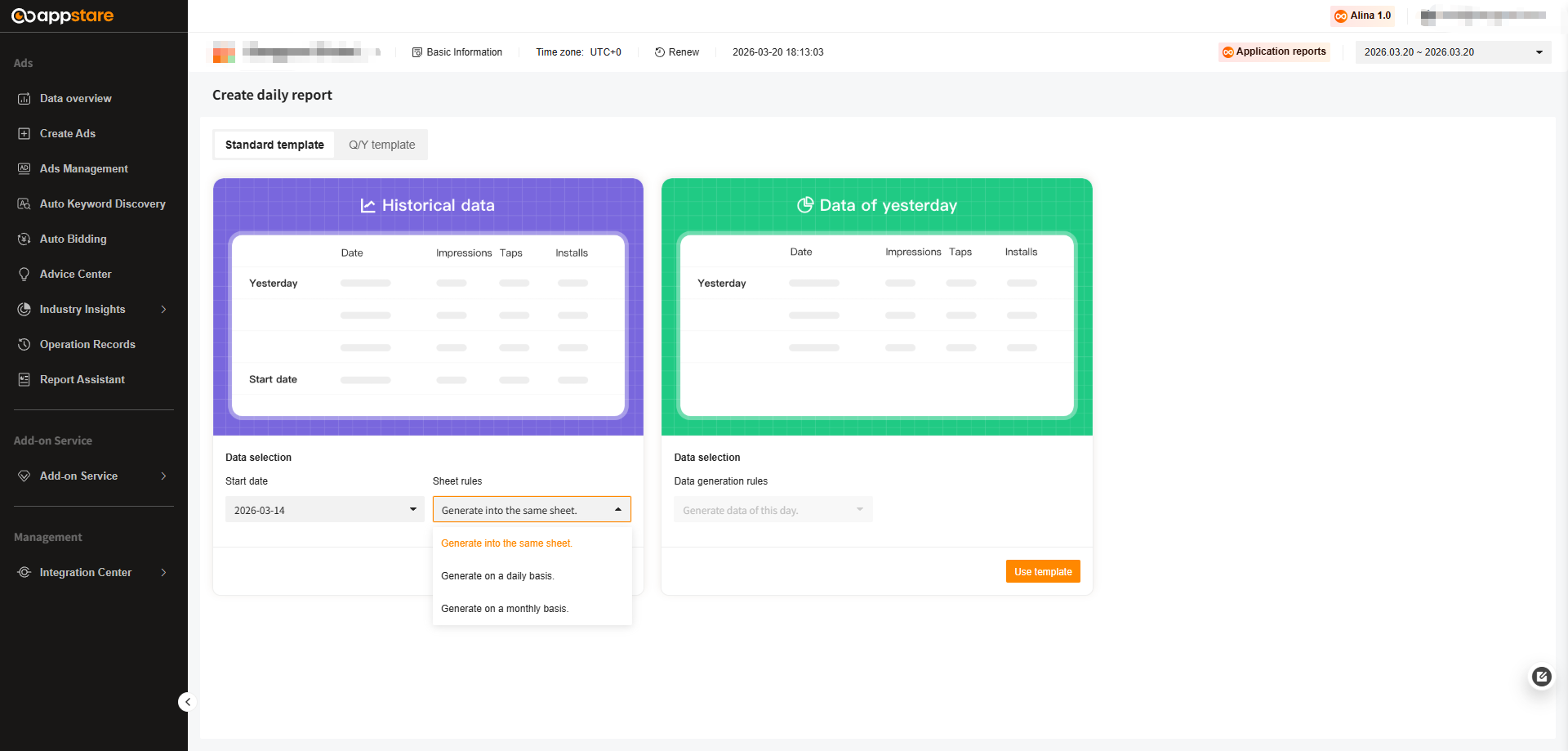1568x751 pixels.
Task: Open the floating feedback edit icon
Action: click(1541, 677)
